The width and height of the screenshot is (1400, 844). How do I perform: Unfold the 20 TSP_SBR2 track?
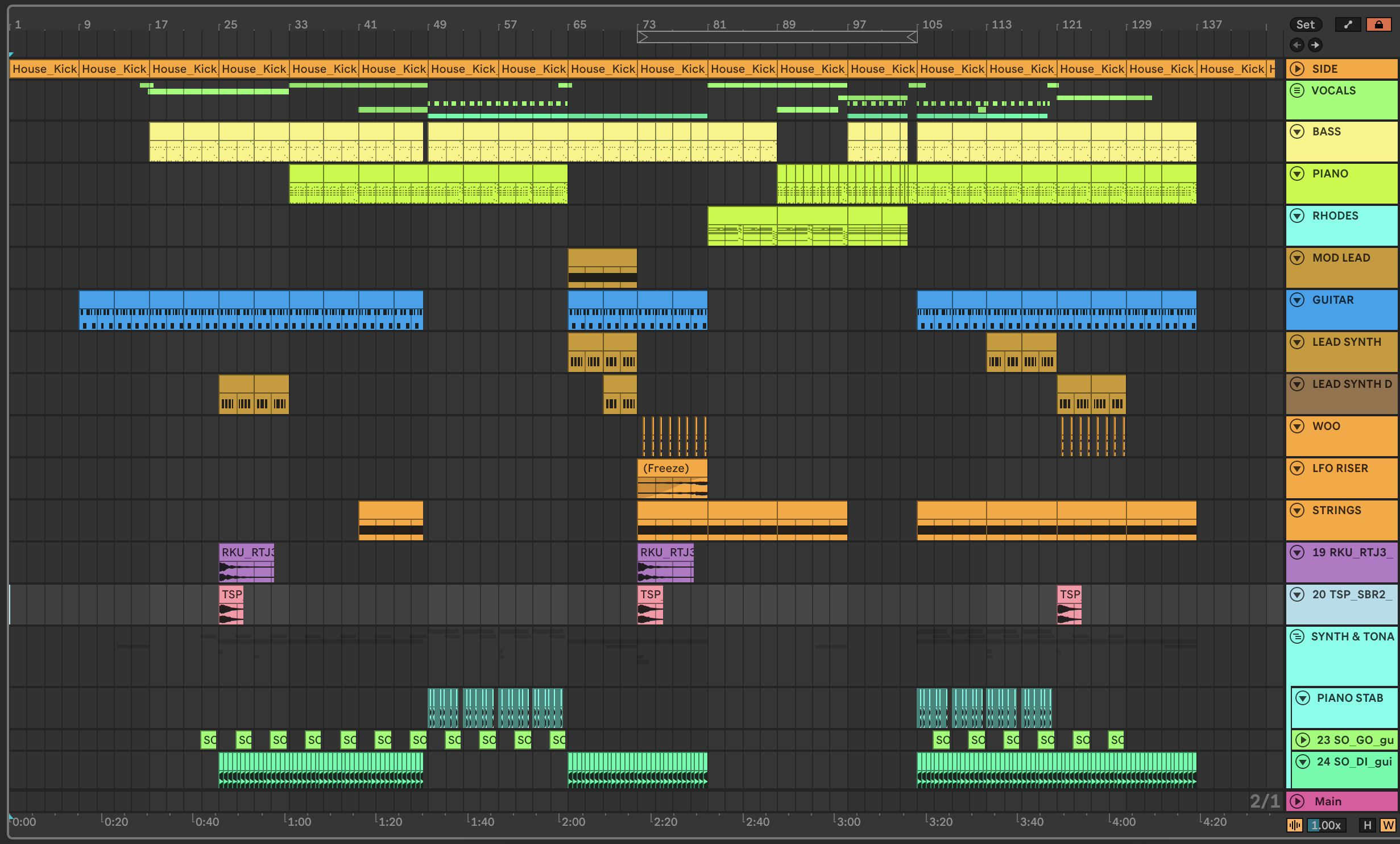pyautogui.click(x=1297, y=594)
